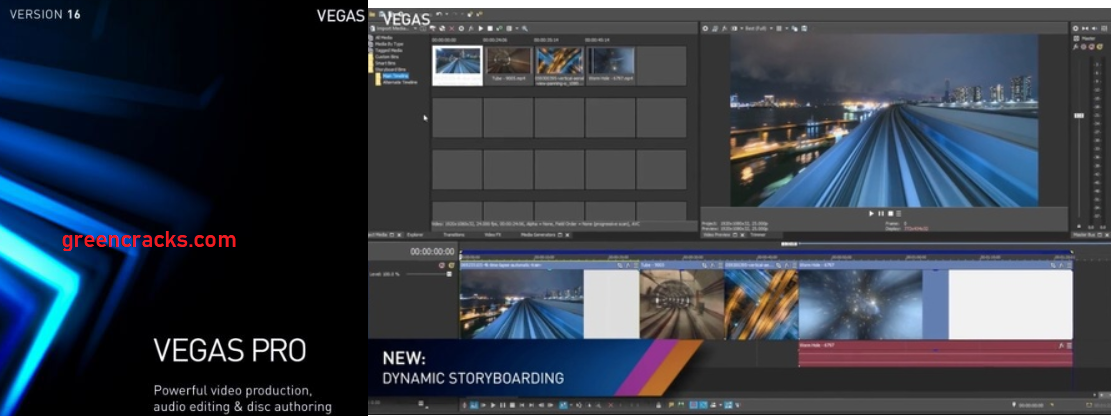Open the Master Bus tab

coord(1084,235)
